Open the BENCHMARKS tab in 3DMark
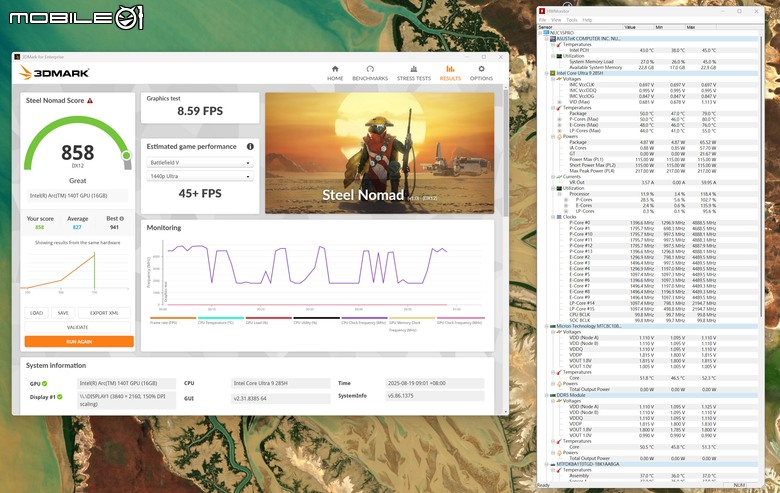 coord(370,73)
